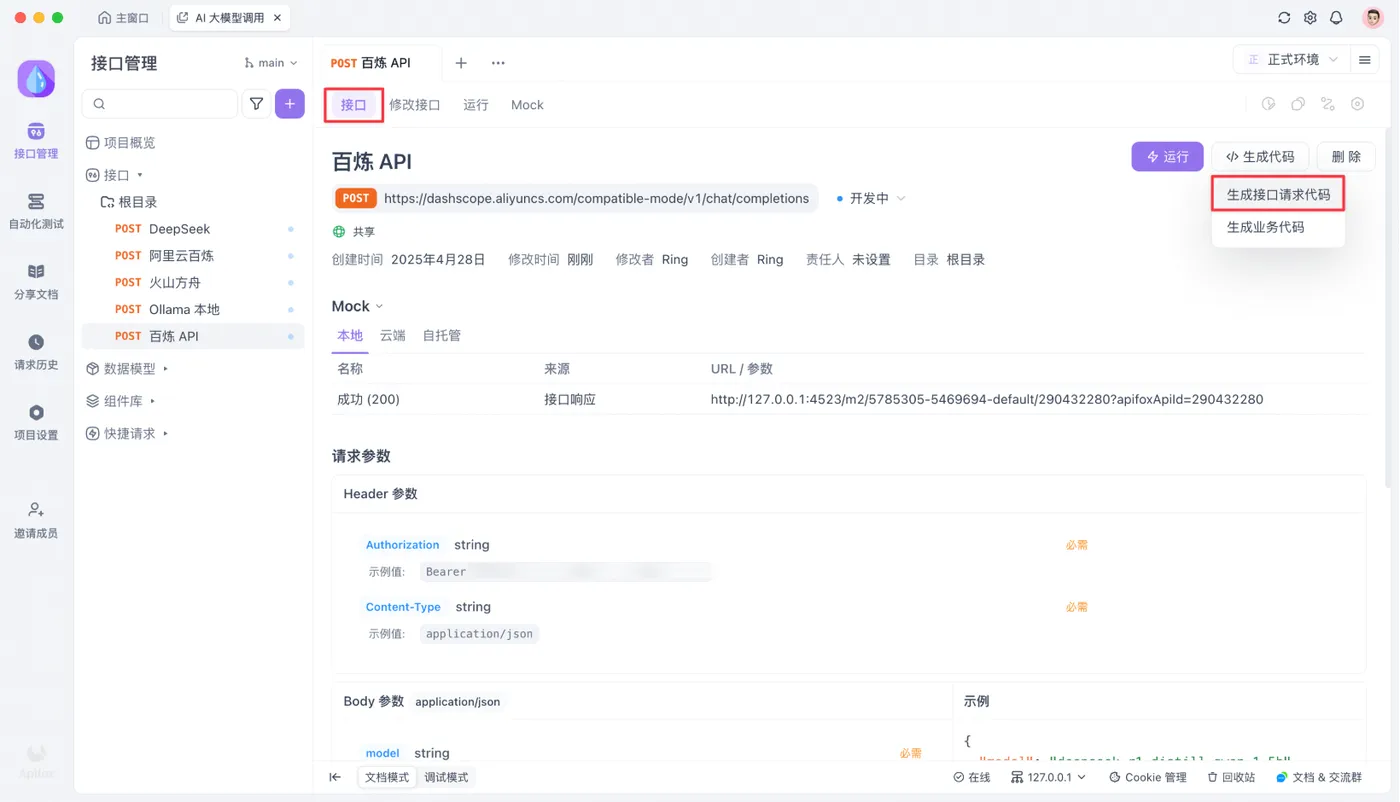
Task: Click the POST 百炼 API tab
Action: coord(371,63)
